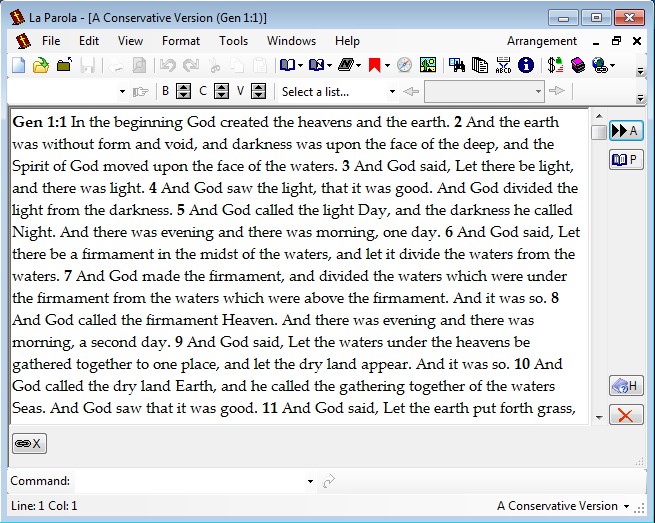
Task: Click the binoculars search icon
Action: [x=457, y=66]
